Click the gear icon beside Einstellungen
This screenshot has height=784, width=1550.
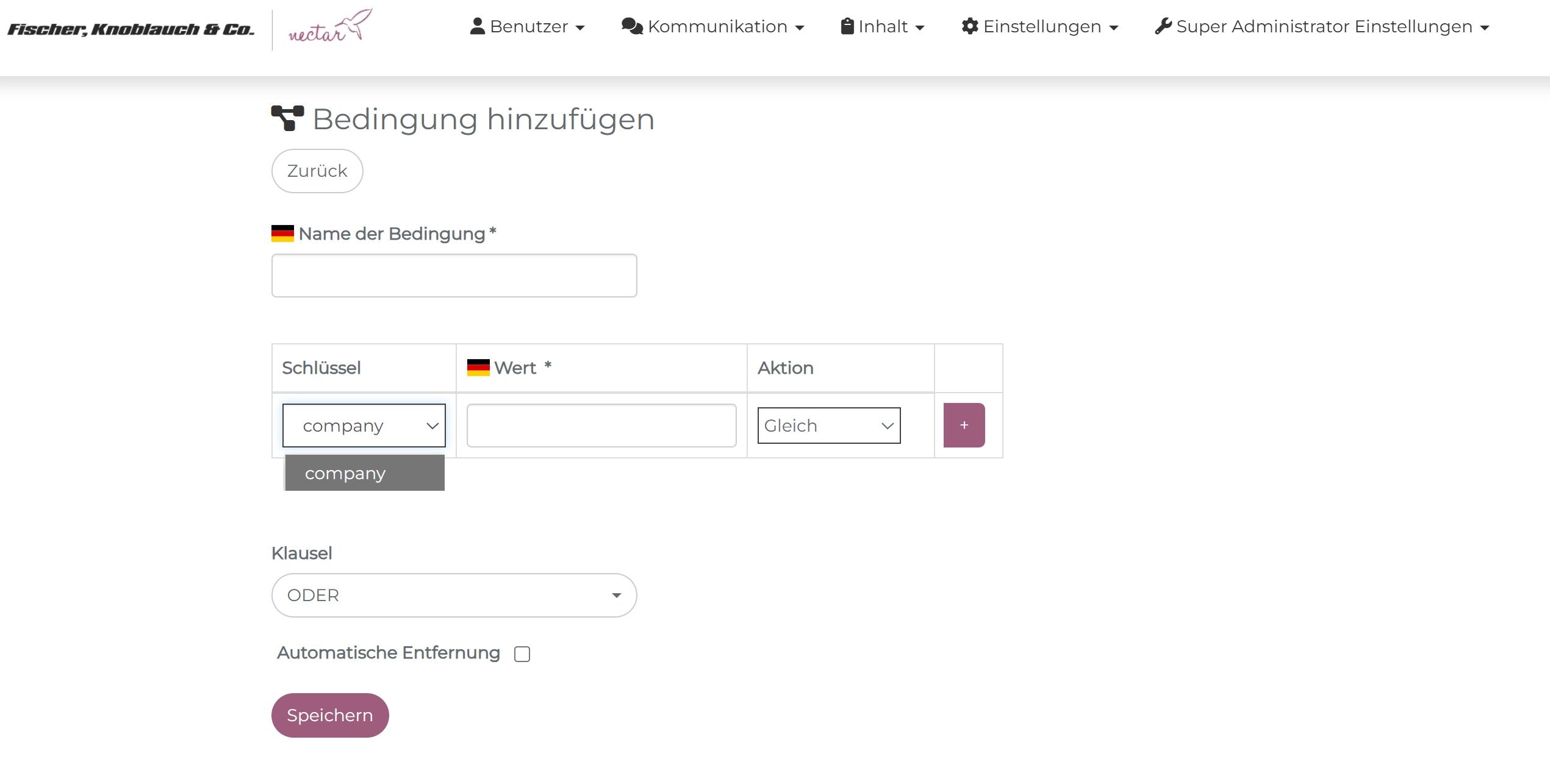tap(969, 26)
